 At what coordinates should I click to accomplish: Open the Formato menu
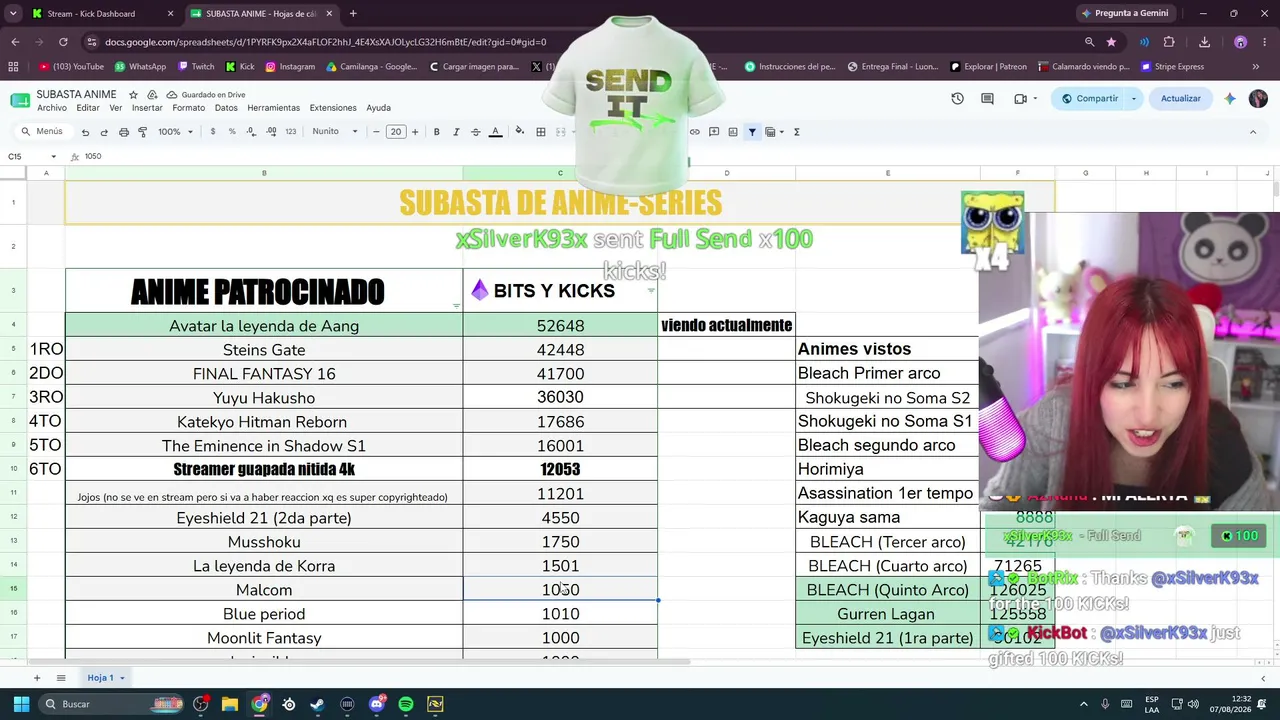tap(188, 108)
